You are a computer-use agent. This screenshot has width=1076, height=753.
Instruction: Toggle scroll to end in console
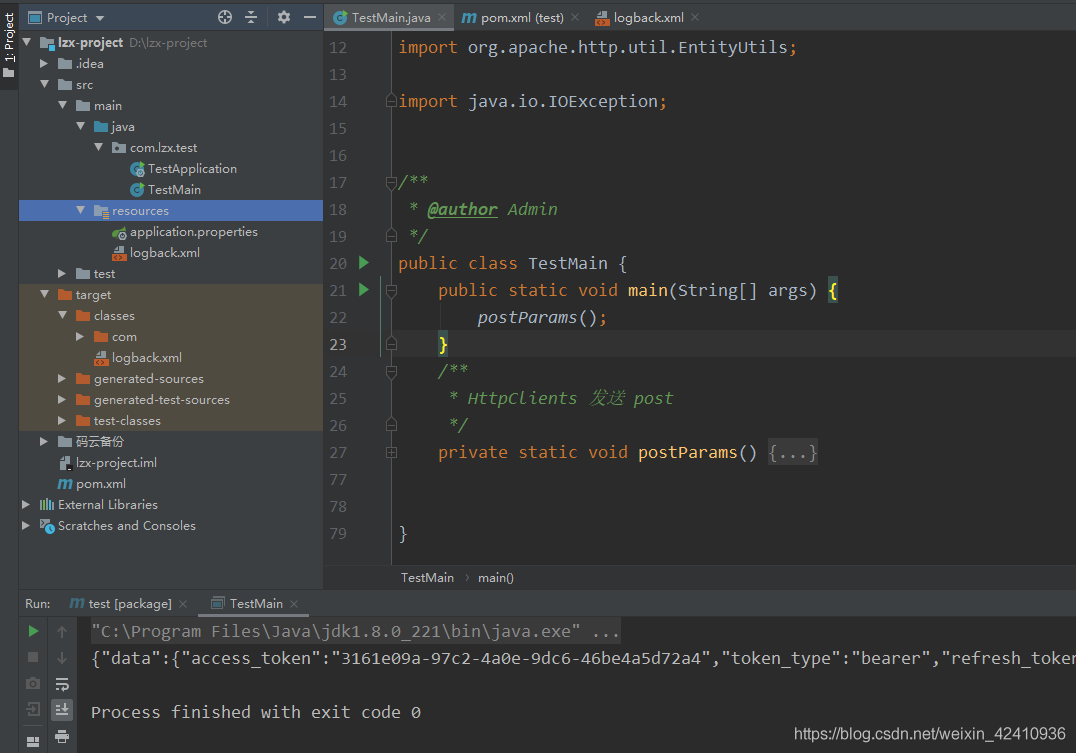point(62,709)
